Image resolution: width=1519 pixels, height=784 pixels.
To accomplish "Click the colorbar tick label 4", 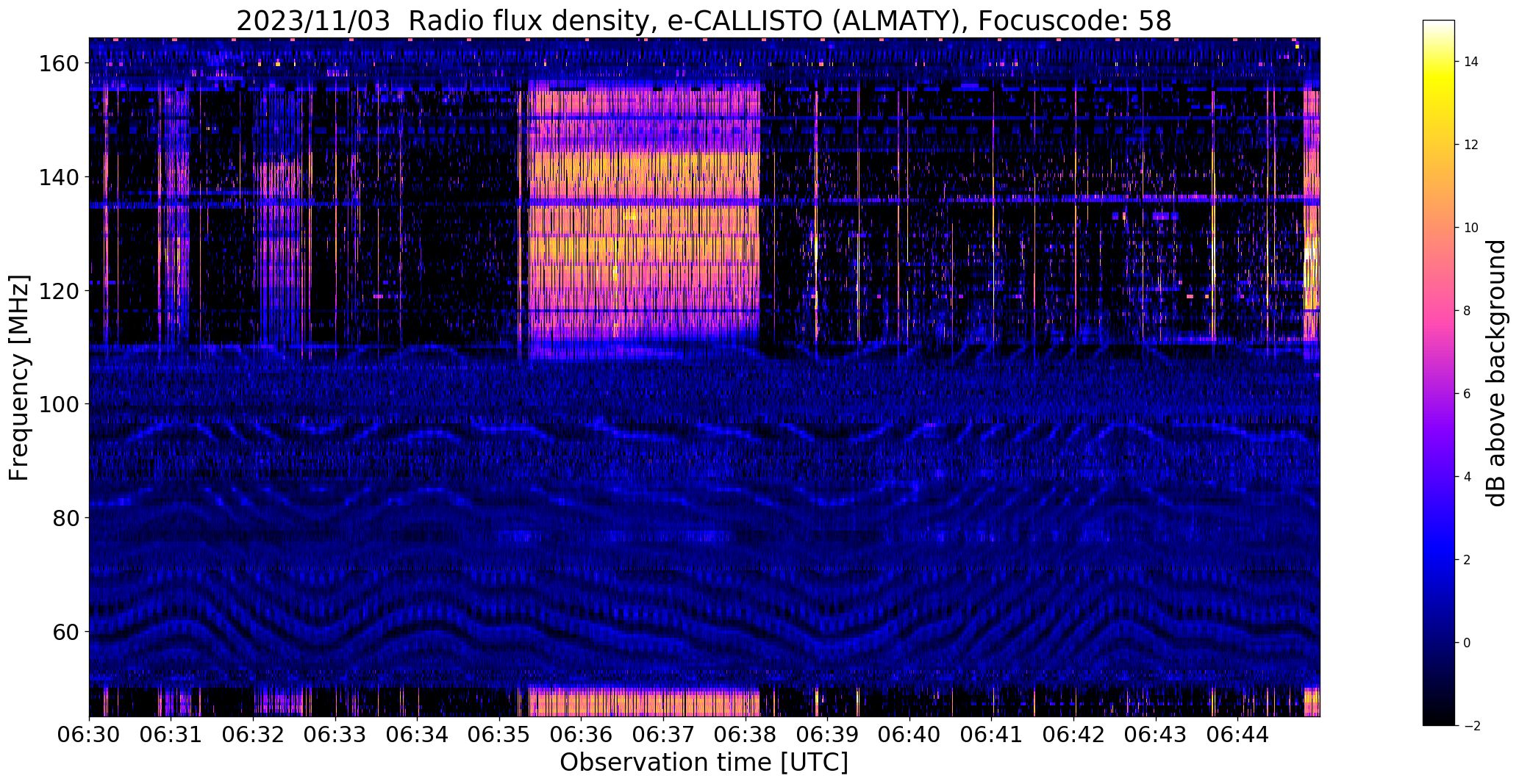I will point(1468,477).
